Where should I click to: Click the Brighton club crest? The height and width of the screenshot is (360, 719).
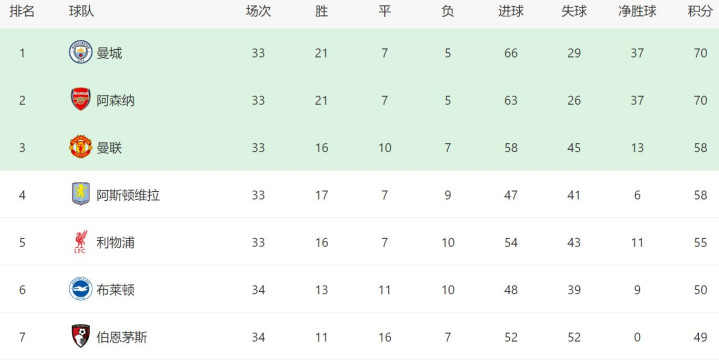coord(81,289)
